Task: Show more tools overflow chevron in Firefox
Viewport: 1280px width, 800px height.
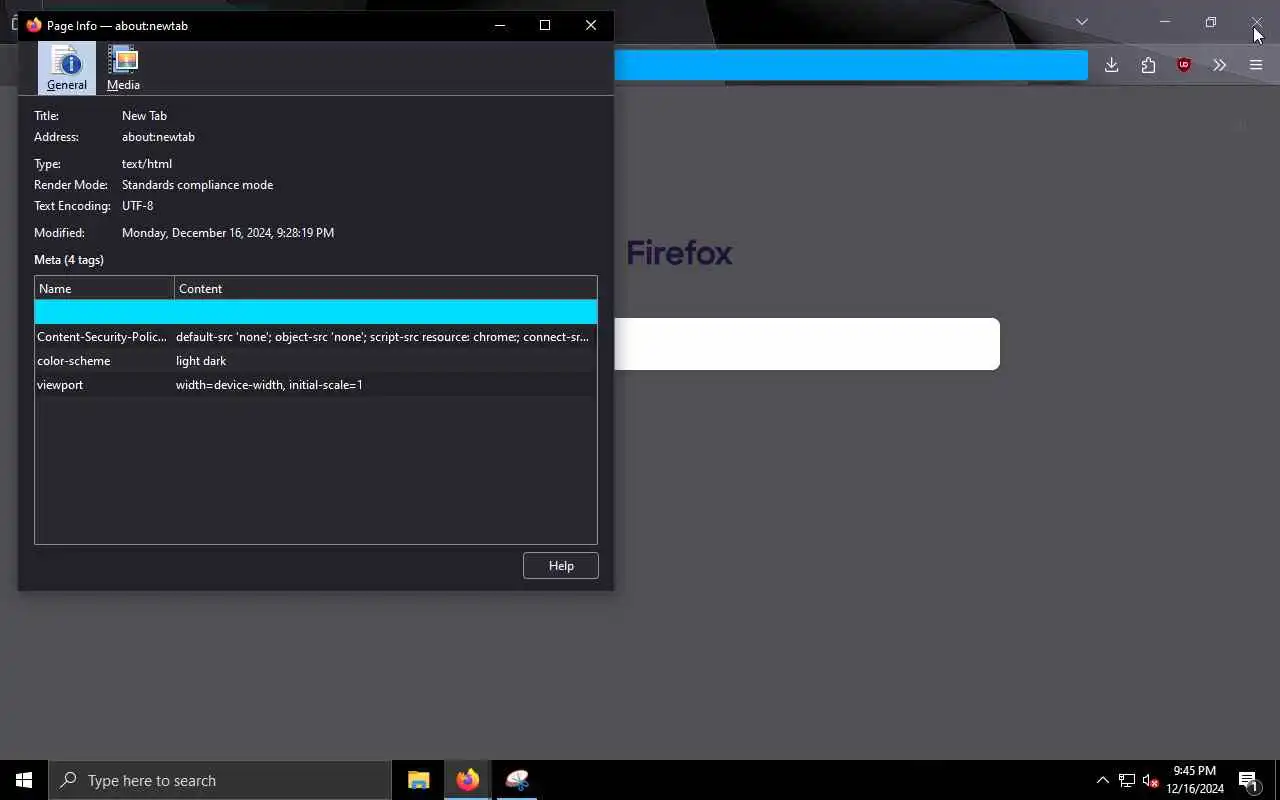Action: point(1220,65)
